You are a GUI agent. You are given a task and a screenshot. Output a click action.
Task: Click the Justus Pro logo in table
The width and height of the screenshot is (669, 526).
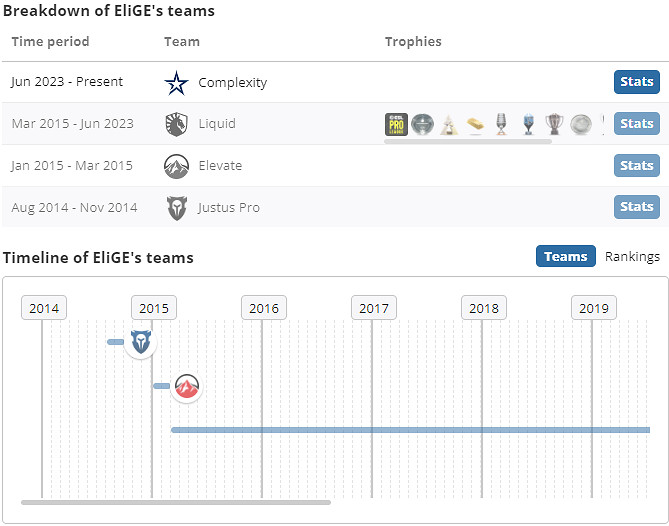click(x=176, y=207)
